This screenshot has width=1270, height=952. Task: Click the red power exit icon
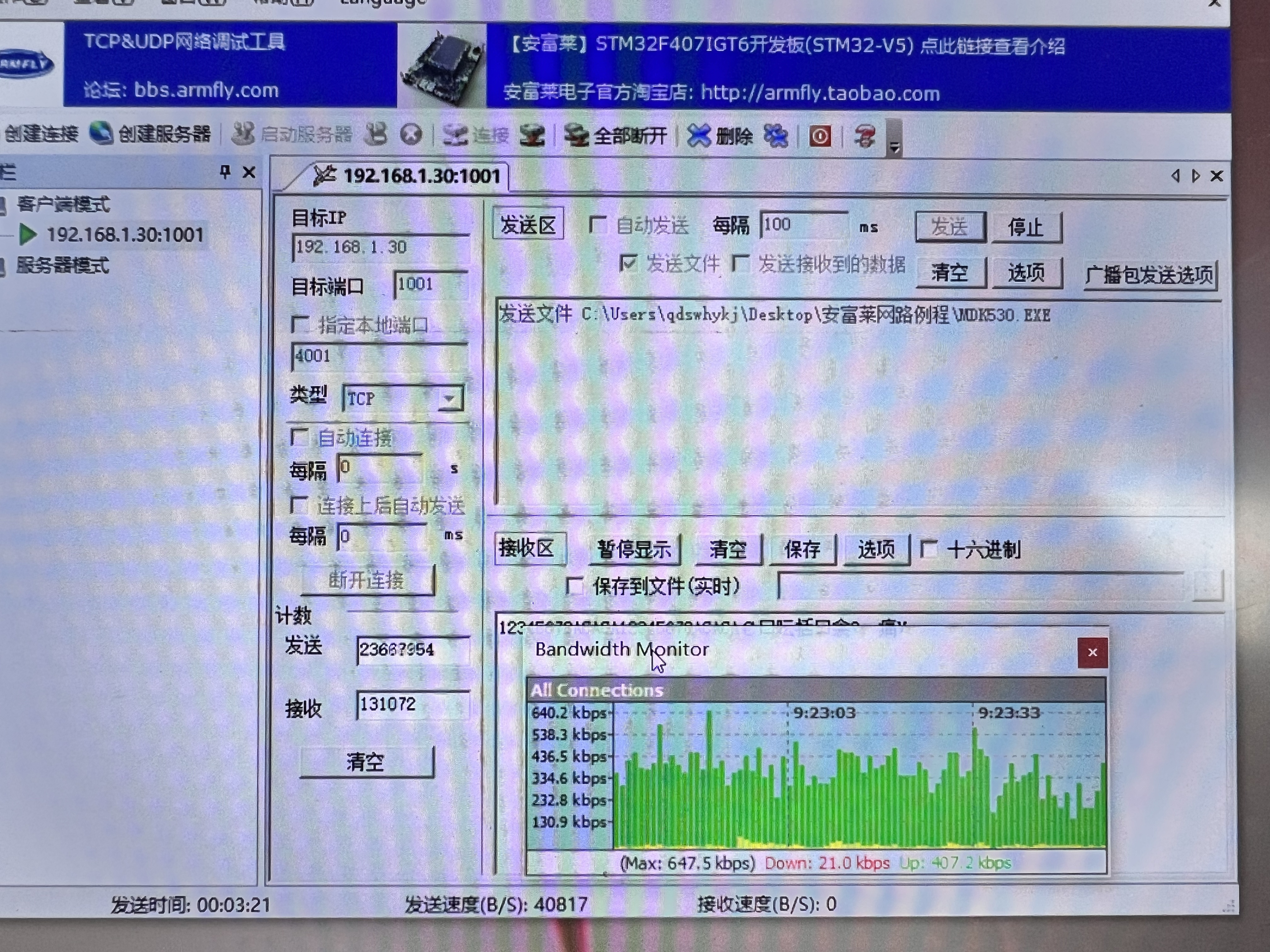[820, 137]
